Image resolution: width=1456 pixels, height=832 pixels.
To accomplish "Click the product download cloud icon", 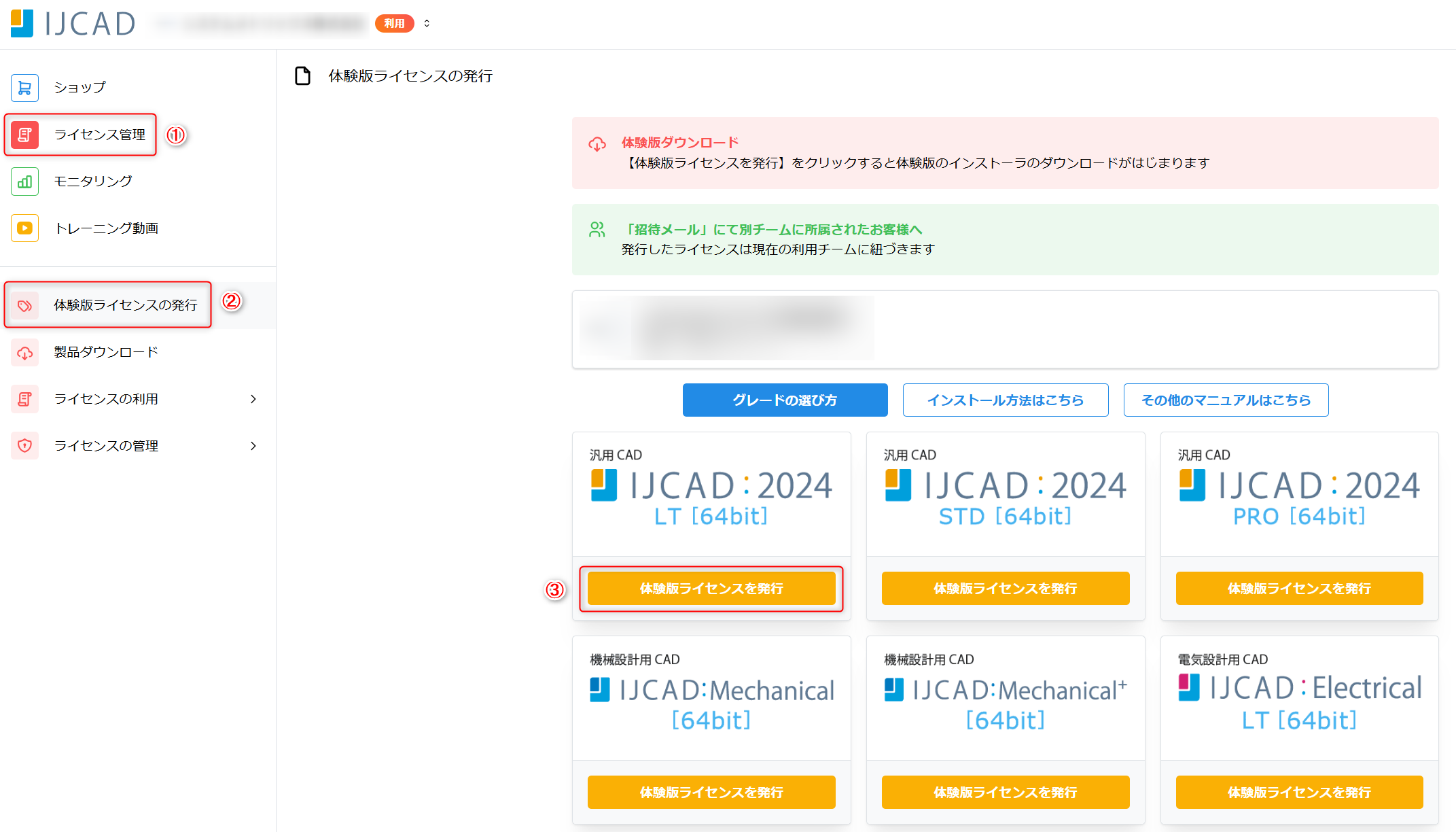I will click(24, 352).
